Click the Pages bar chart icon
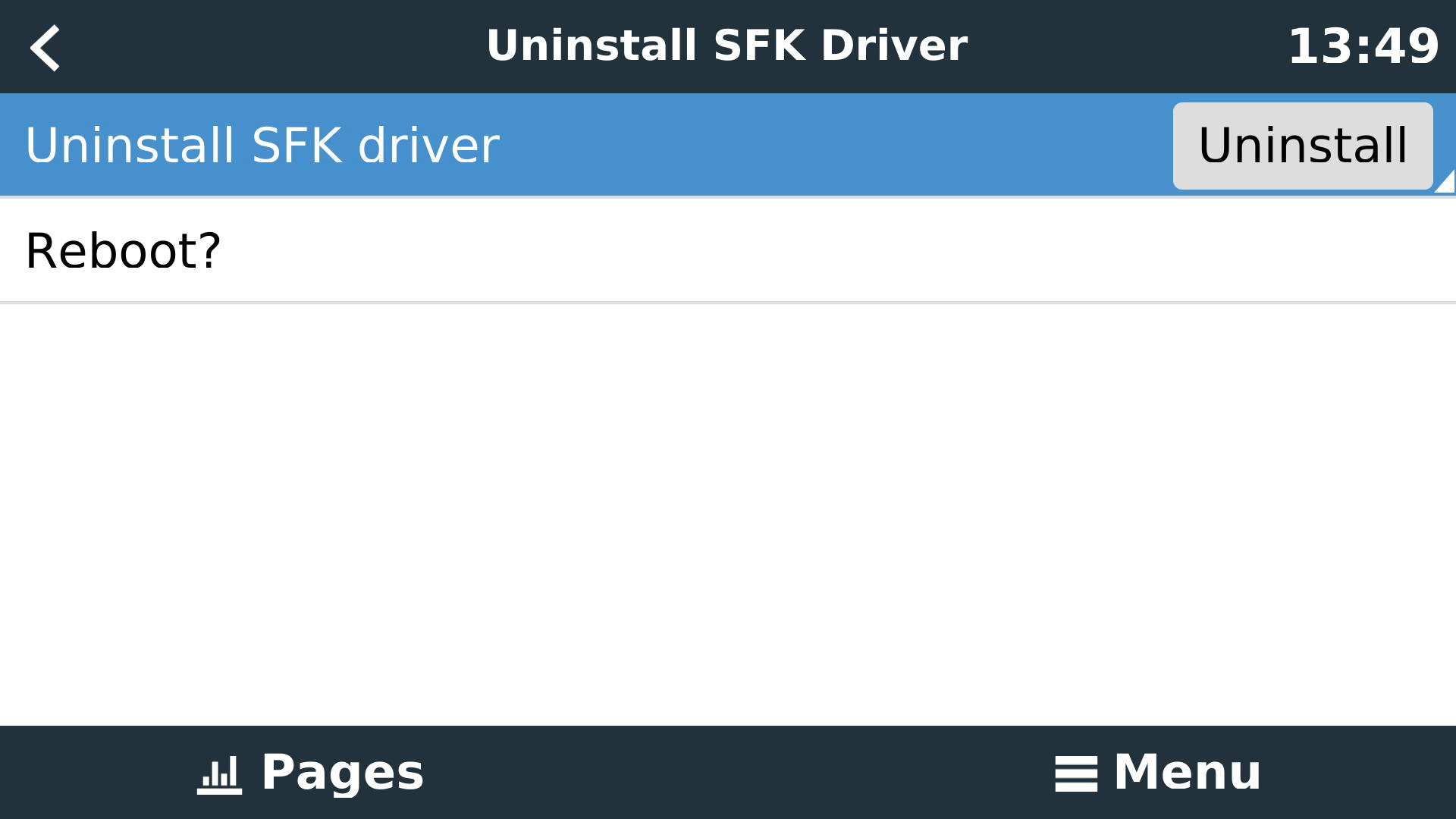Screen dimensions: 1456x819 [219, 774]
